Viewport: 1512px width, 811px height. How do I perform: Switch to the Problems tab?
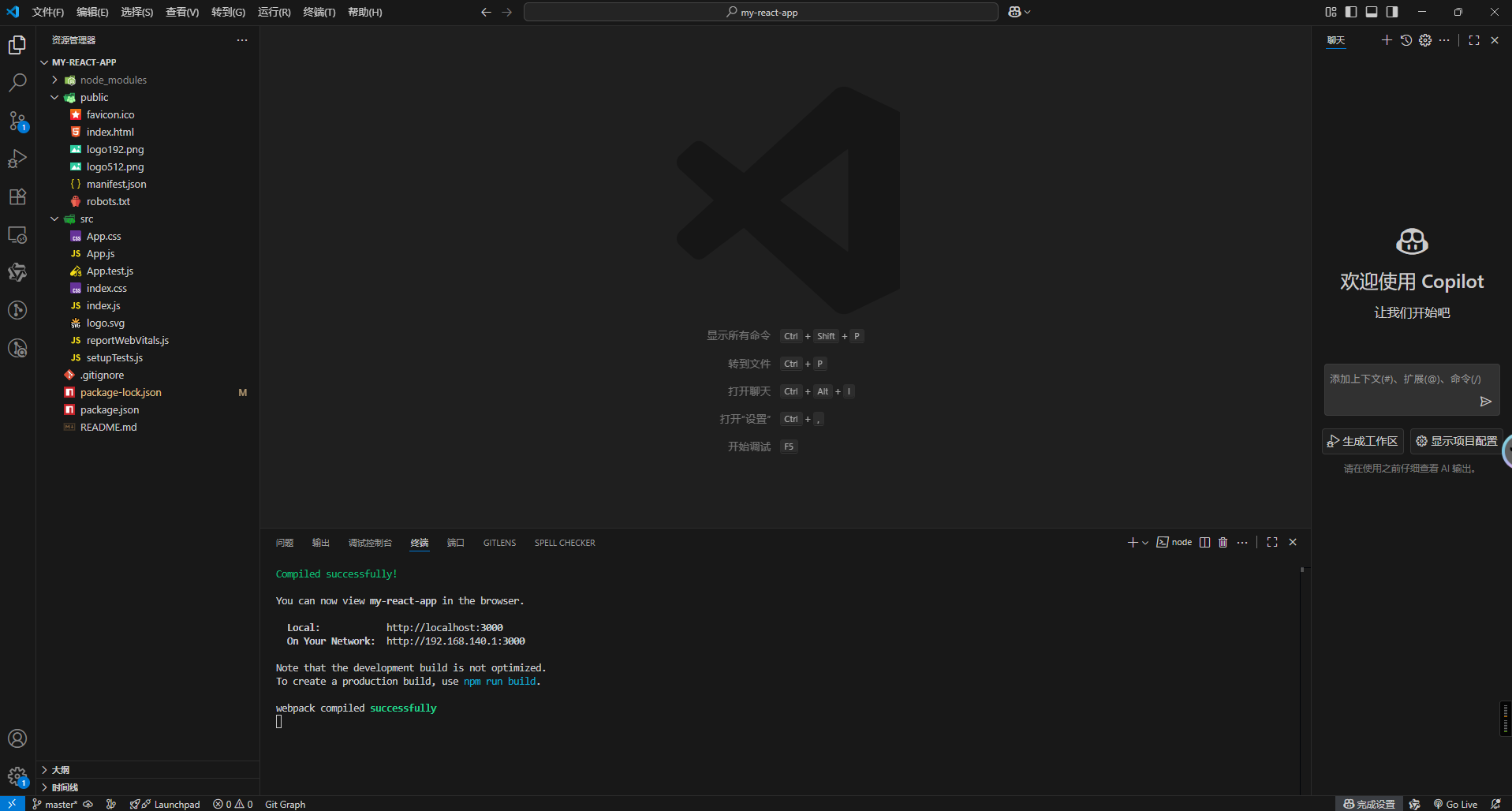pos(285,543)
